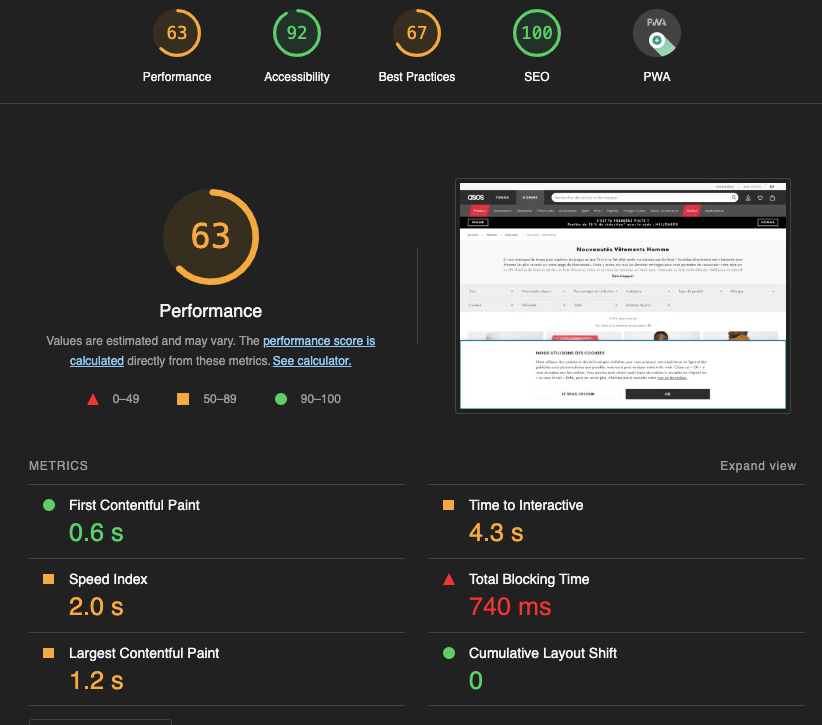Click the Best Practices category label
822x725 pixels.
coord(417,77)
